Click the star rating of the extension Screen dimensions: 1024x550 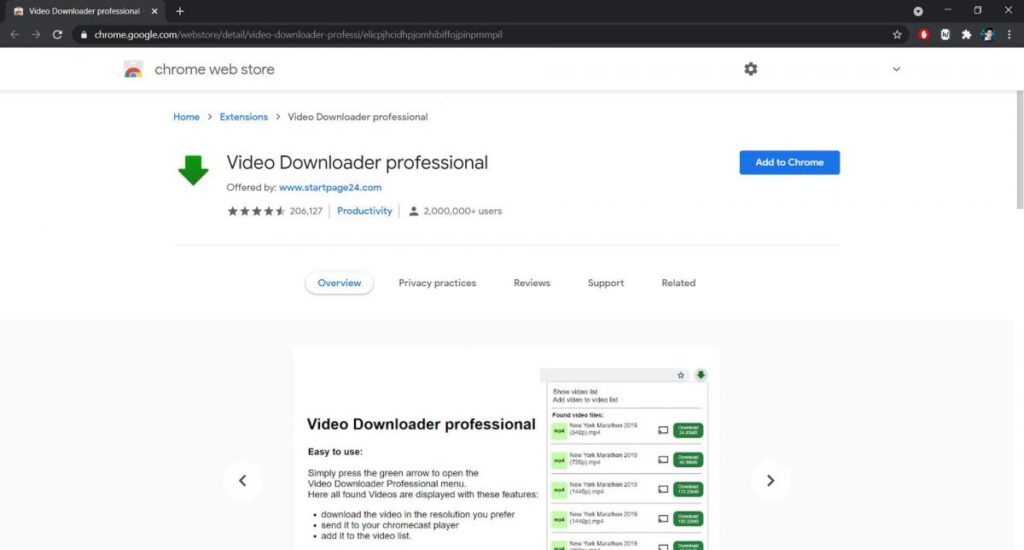(x=256, y=211)
